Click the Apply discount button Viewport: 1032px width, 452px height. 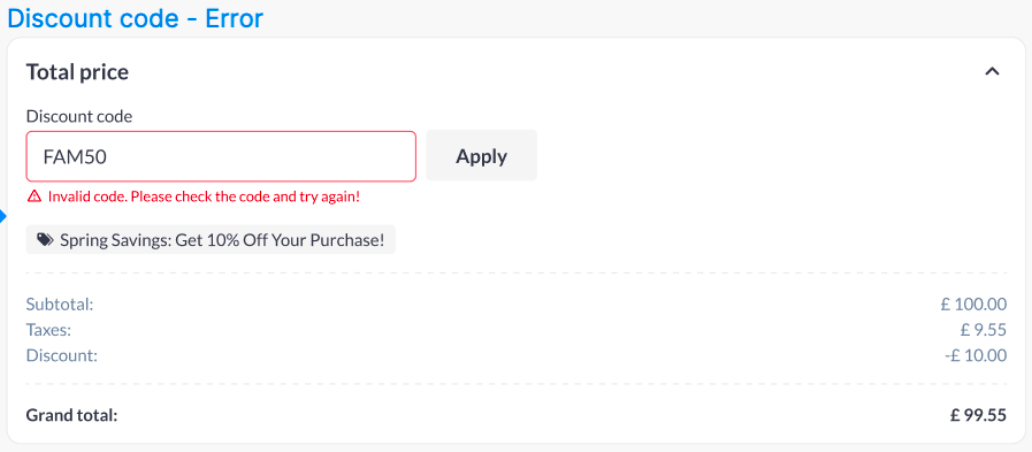[481, 156]
